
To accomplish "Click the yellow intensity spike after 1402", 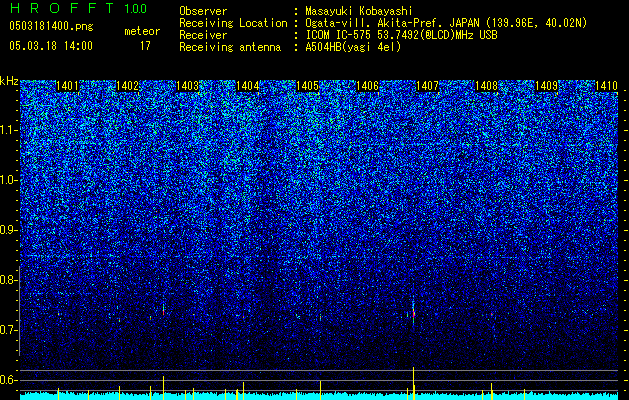I will click(163, 388).
